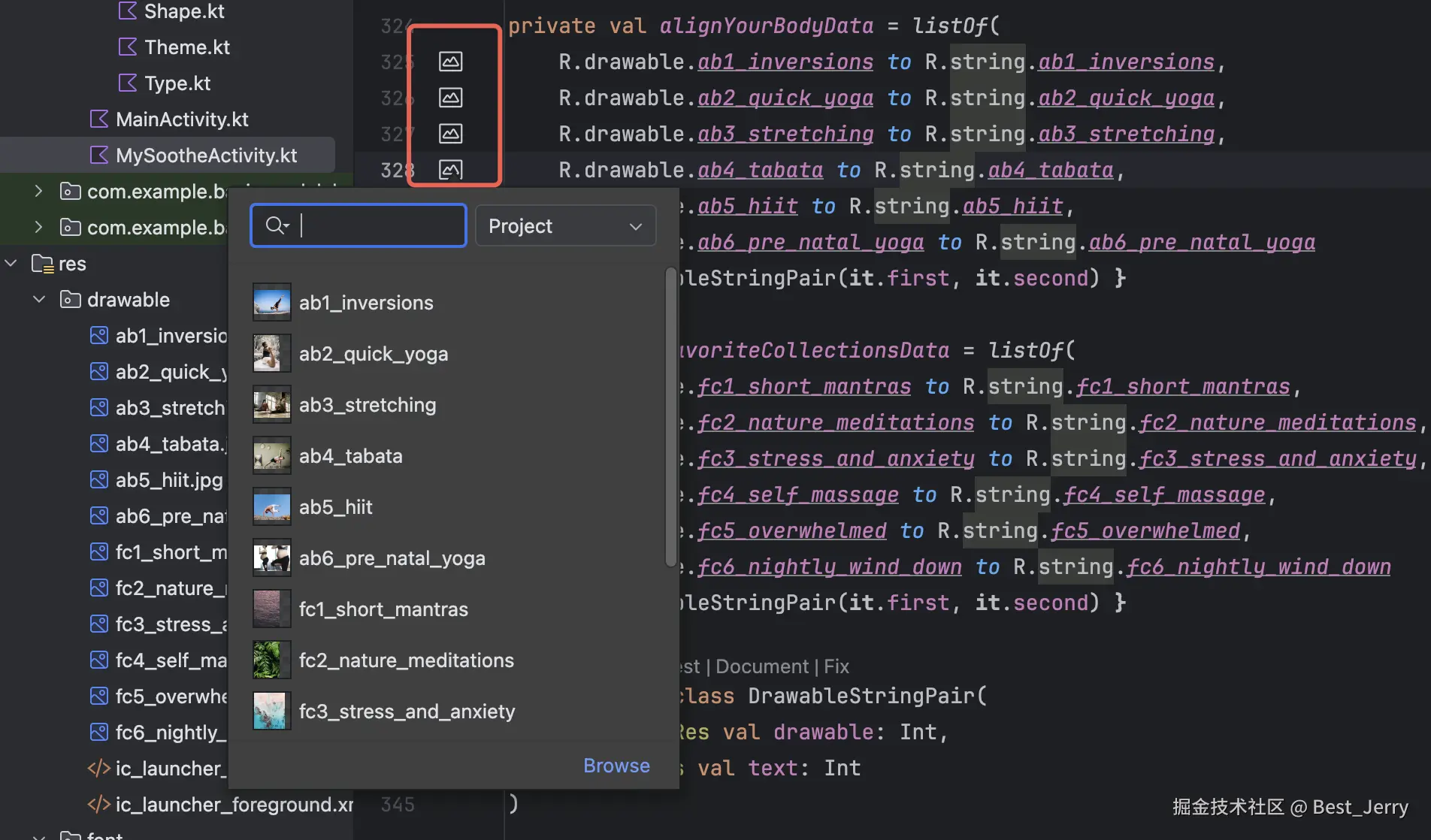Click gutter image icon on line 326

click(x=450, y=98)
